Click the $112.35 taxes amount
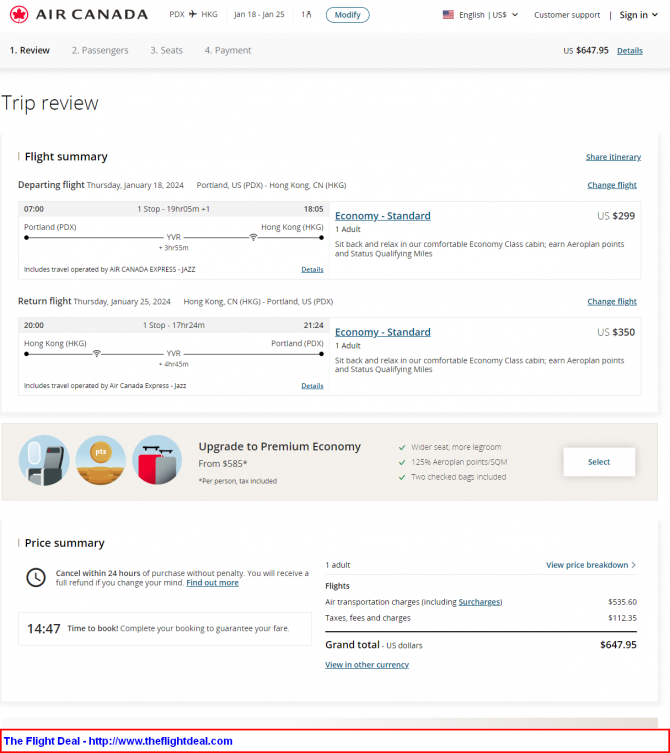670x753 pixels. 622,618
